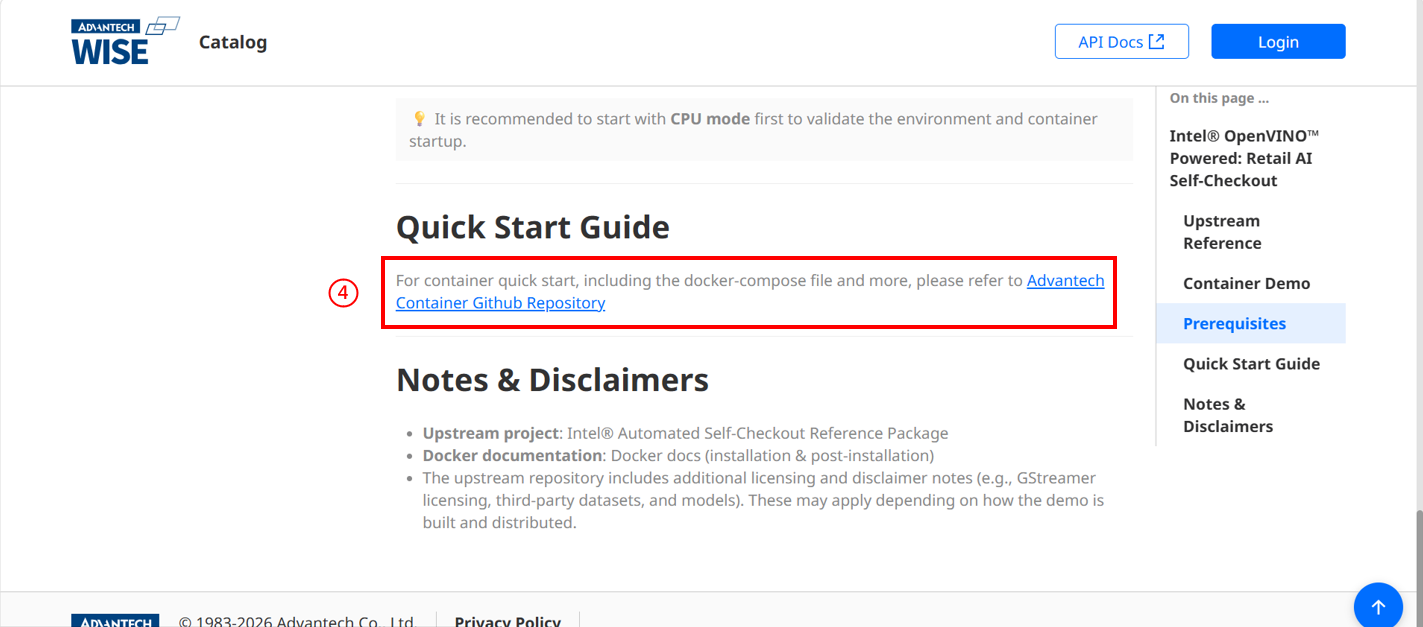Click the upstream repository licensing bullet
The width and height of the screenshot is (1423, 627).
(x=763, y=500)
